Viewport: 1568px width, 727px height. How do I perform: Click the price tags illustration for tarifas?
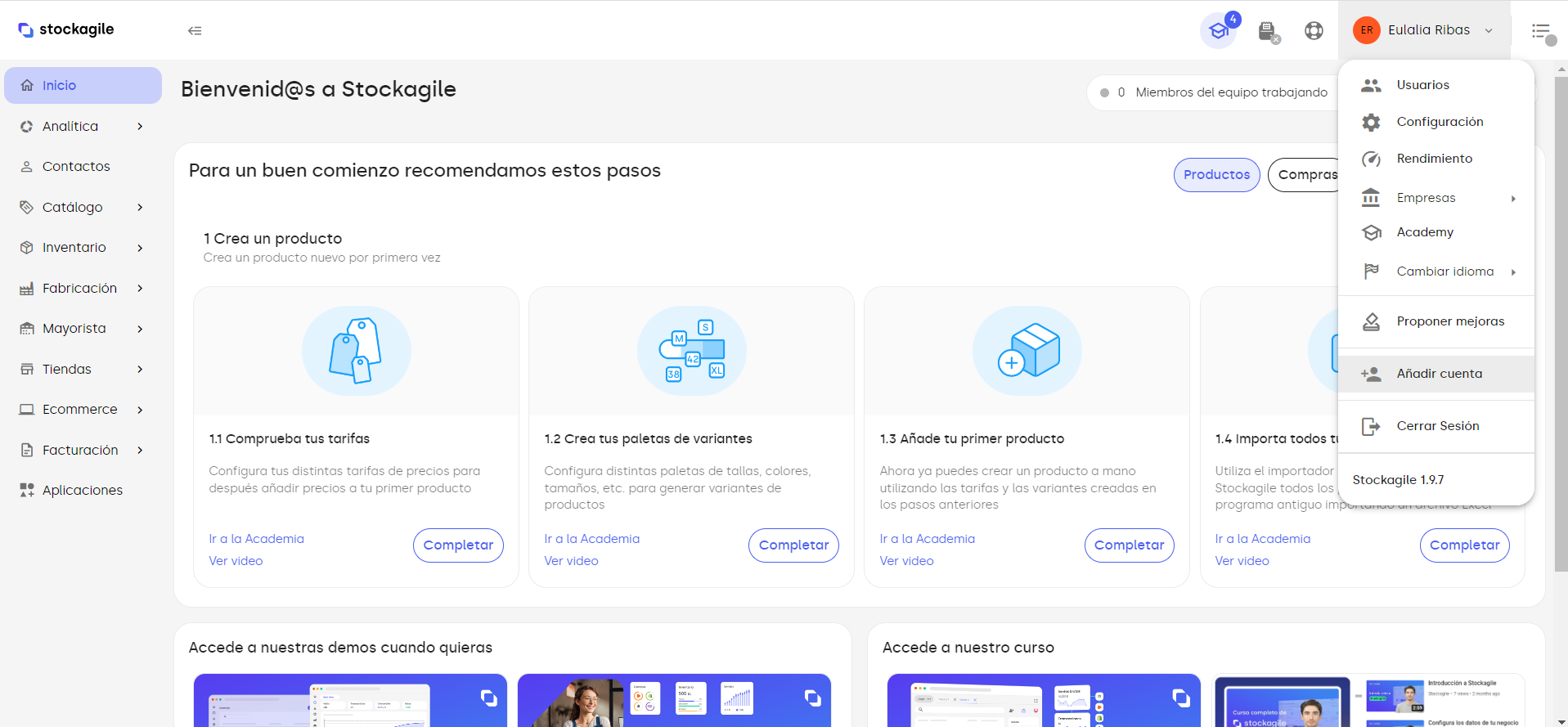[356, 351]
